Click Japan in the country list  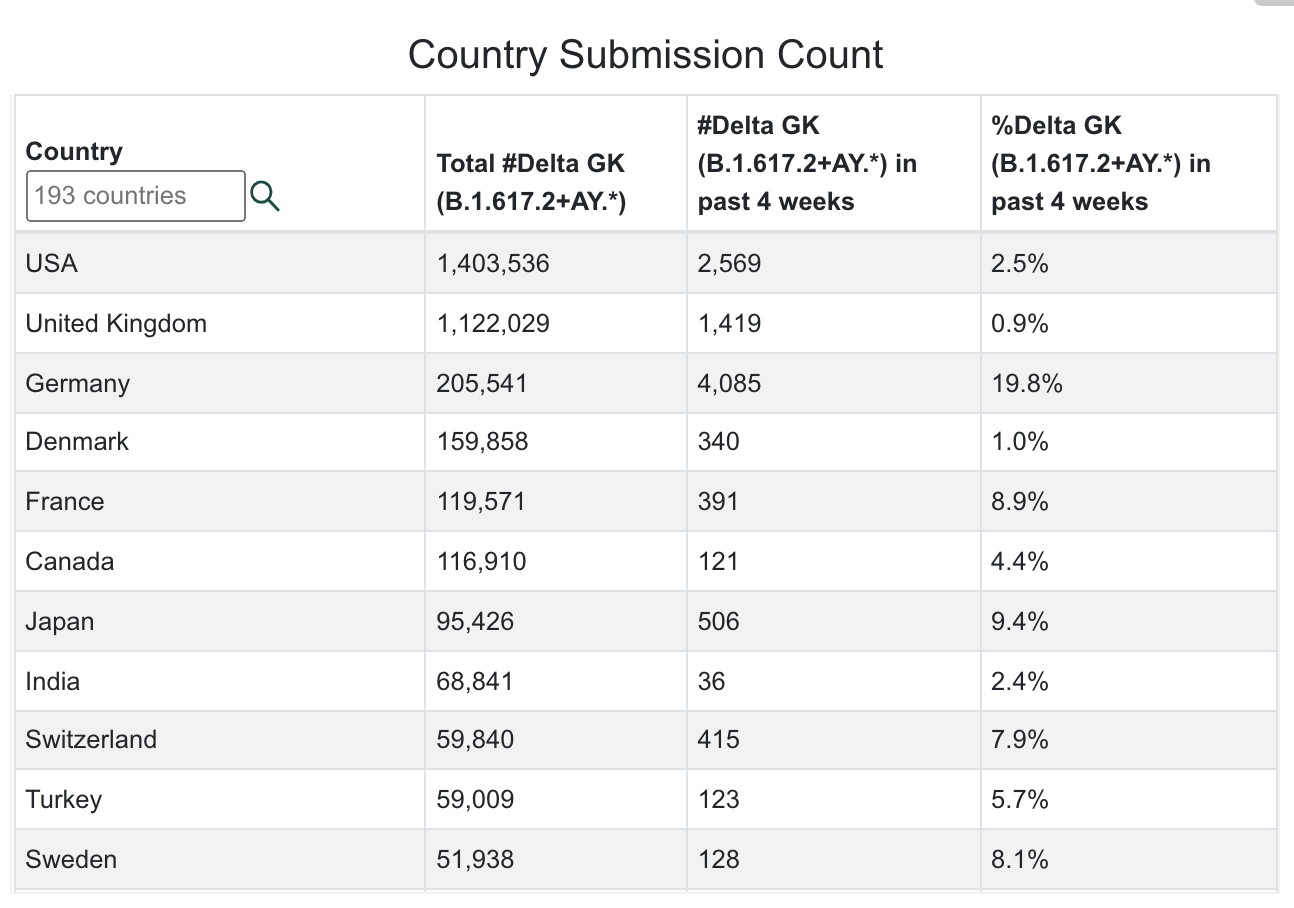pos(60,621)
